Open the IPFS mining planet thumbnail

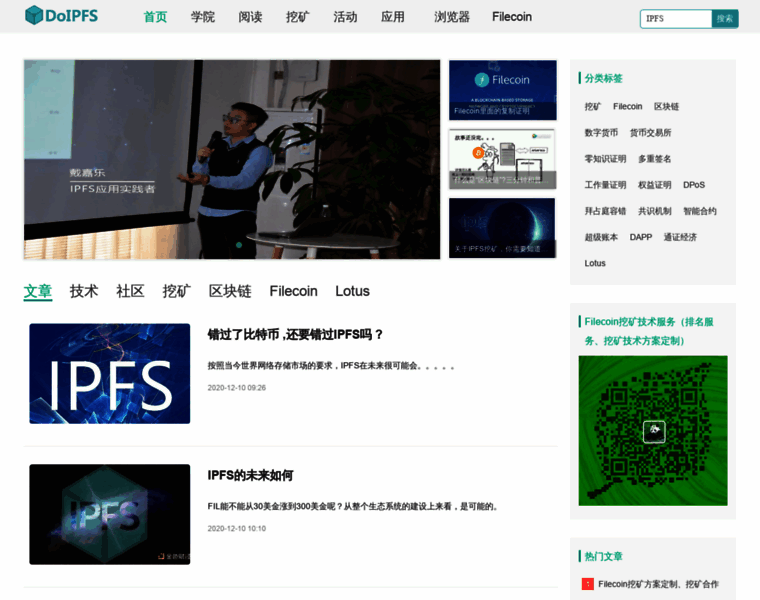[502, 227]
